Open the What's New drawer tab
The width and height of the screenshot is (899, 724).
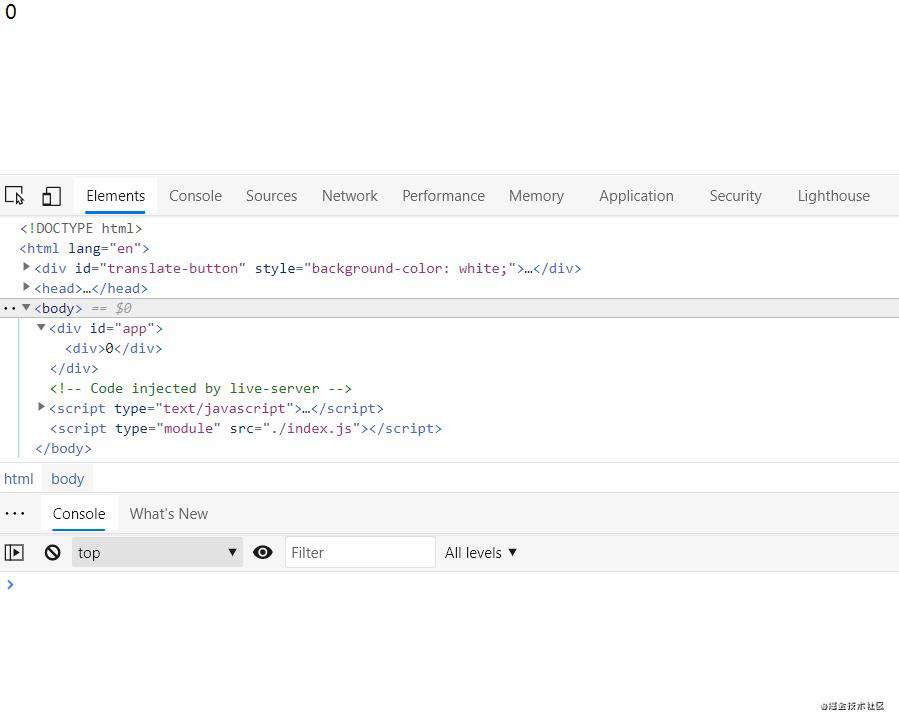[x=169, y=514]
